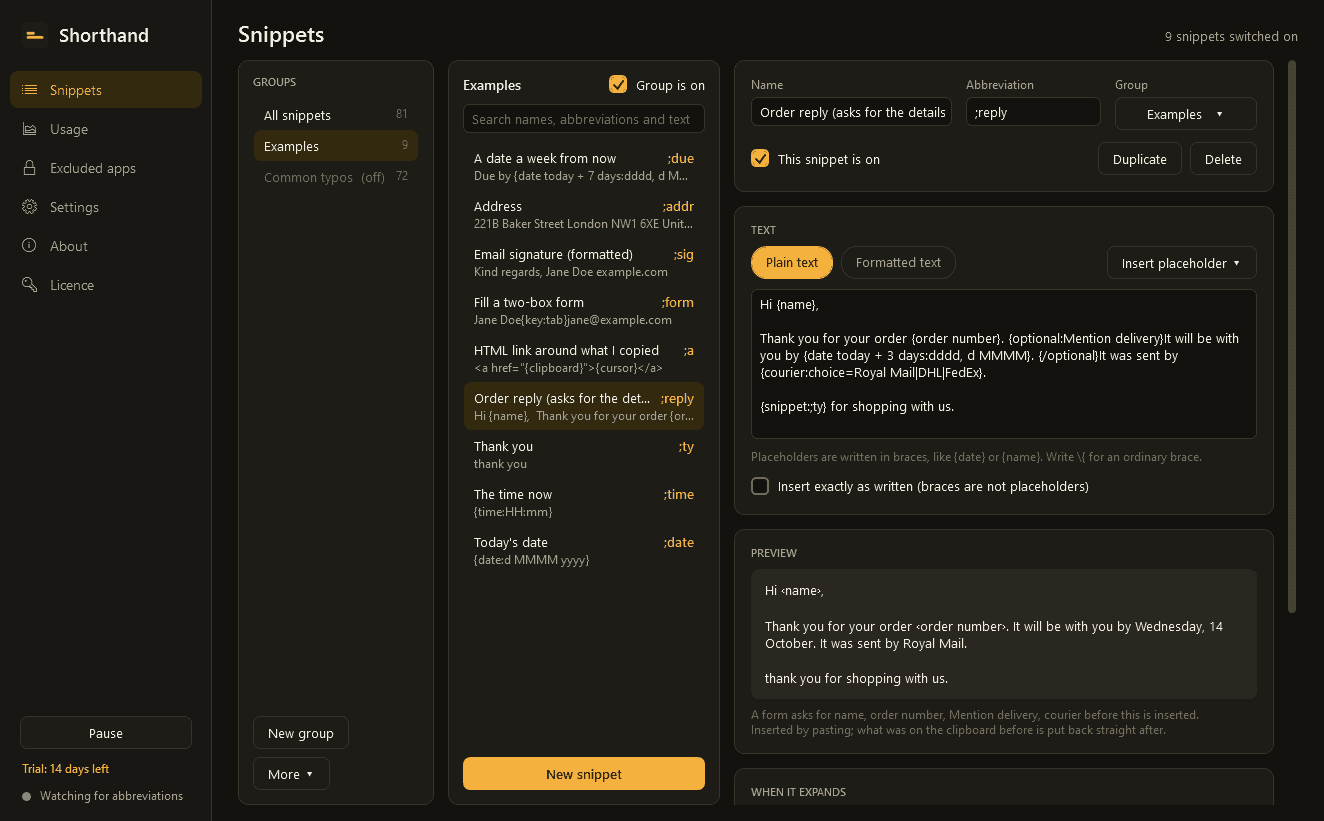
Task: Select the 'A date a week from now' snippet
Action: coord(584,167)
